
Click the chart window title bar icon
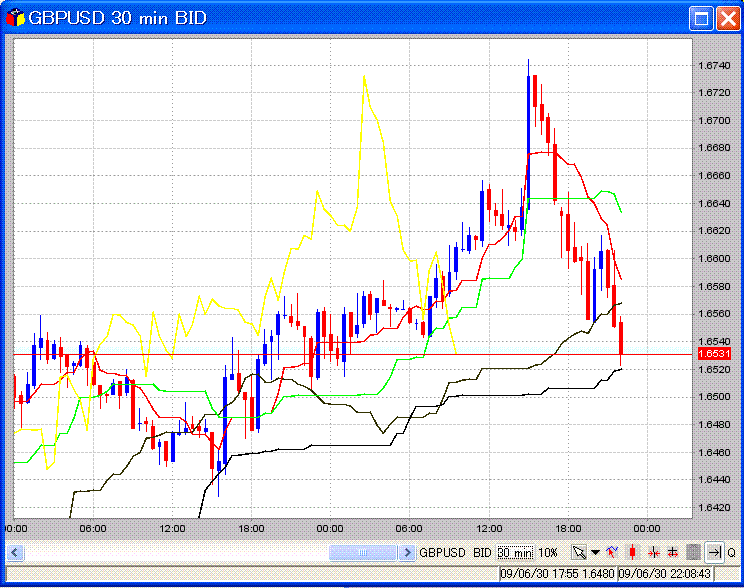pyautogui.click(x=15, y=17)
